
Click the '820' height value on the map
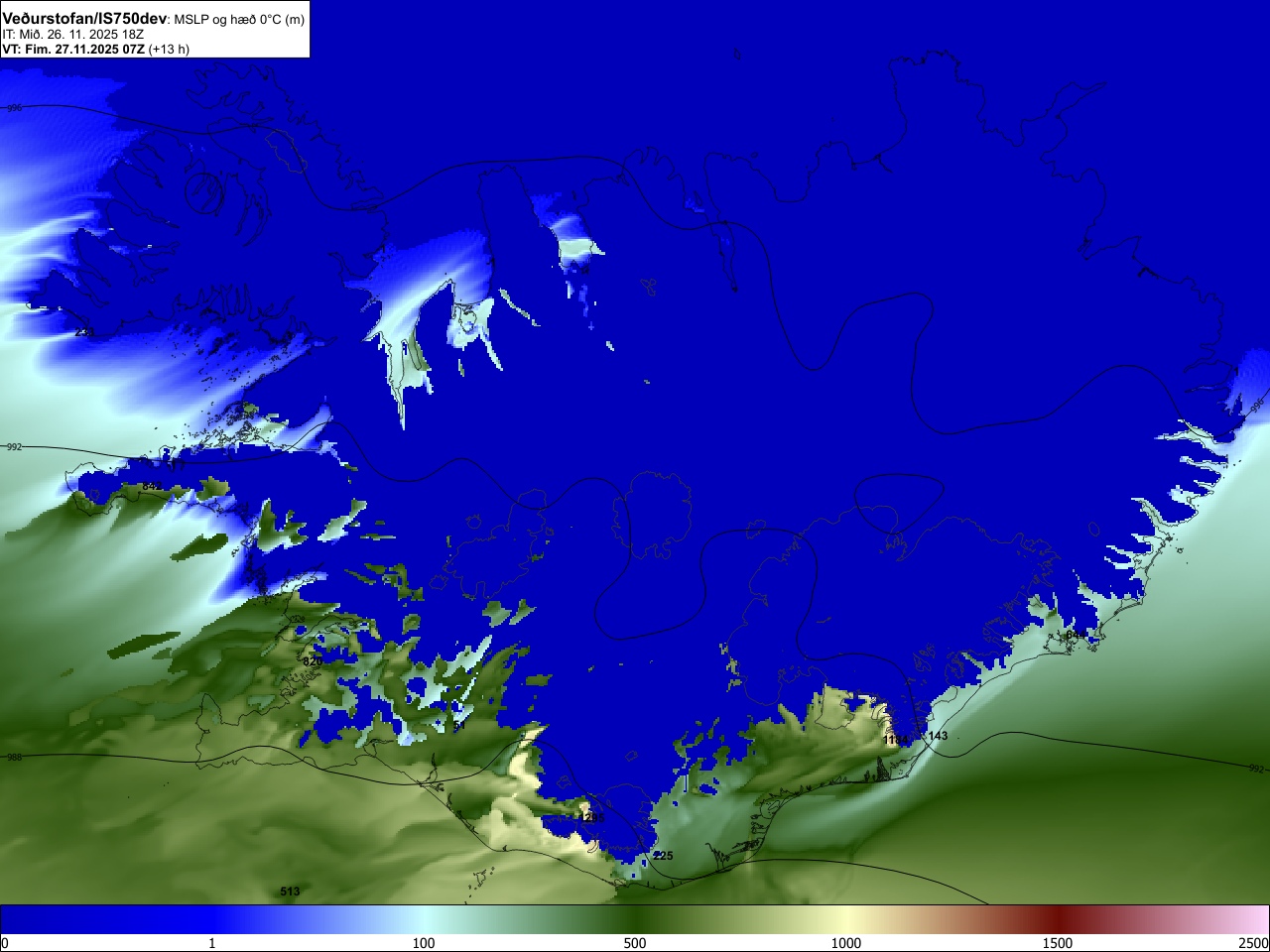(x=312, y=661)
